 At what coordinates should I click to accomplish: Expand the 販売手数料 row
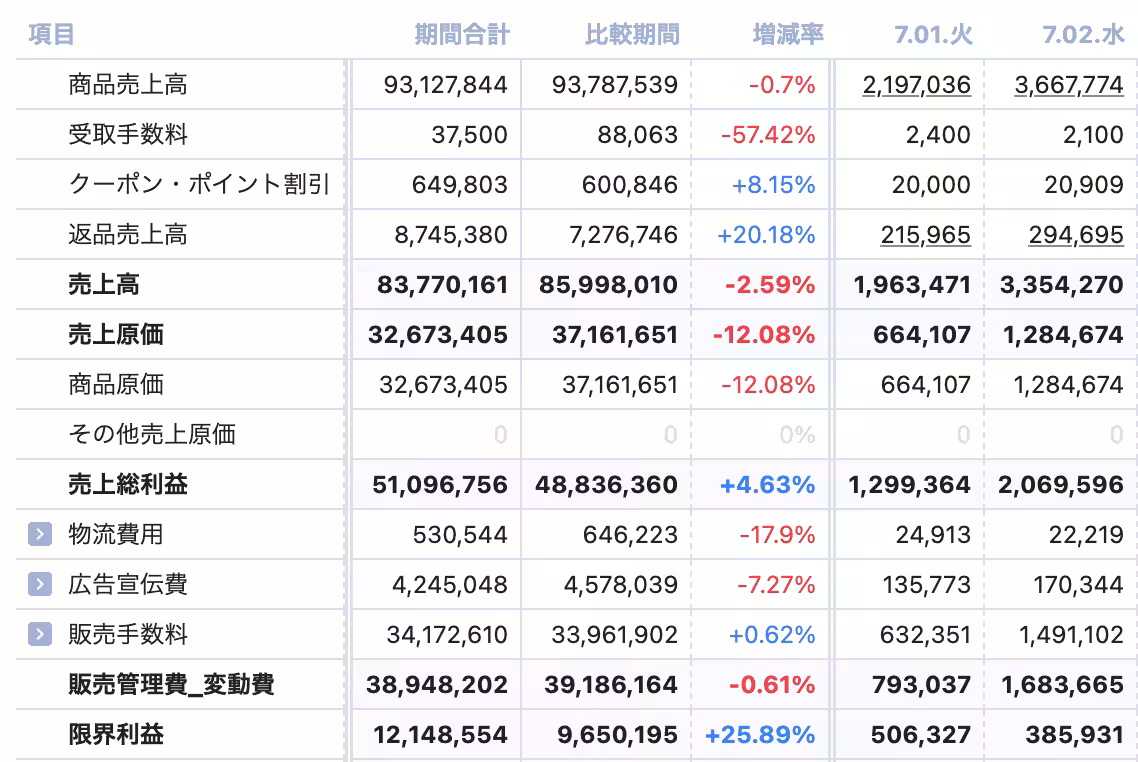point(39,634)
